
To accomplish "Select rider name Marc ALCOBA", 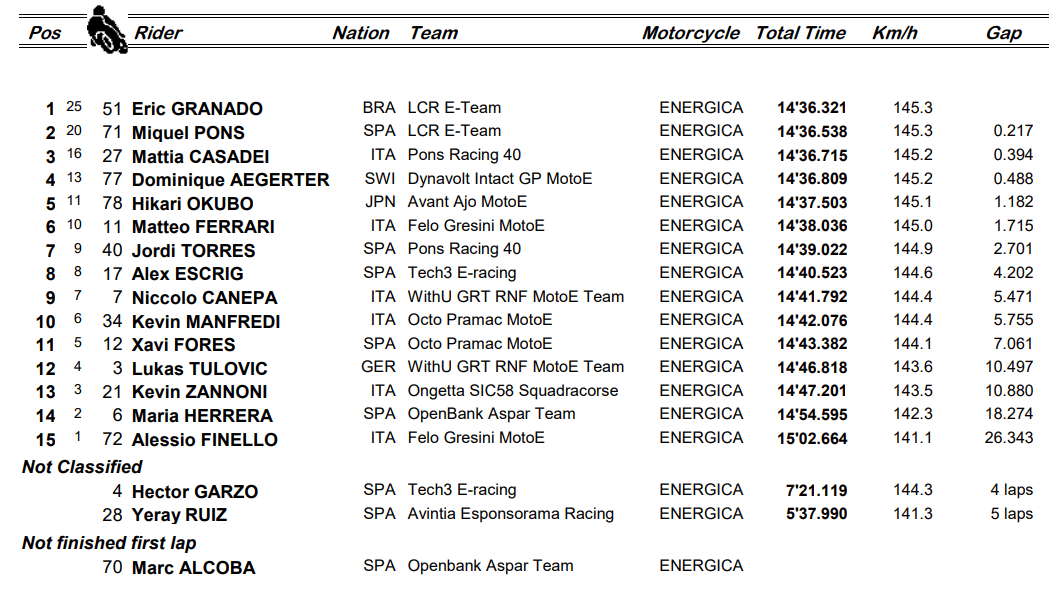I will pos(193,568).
